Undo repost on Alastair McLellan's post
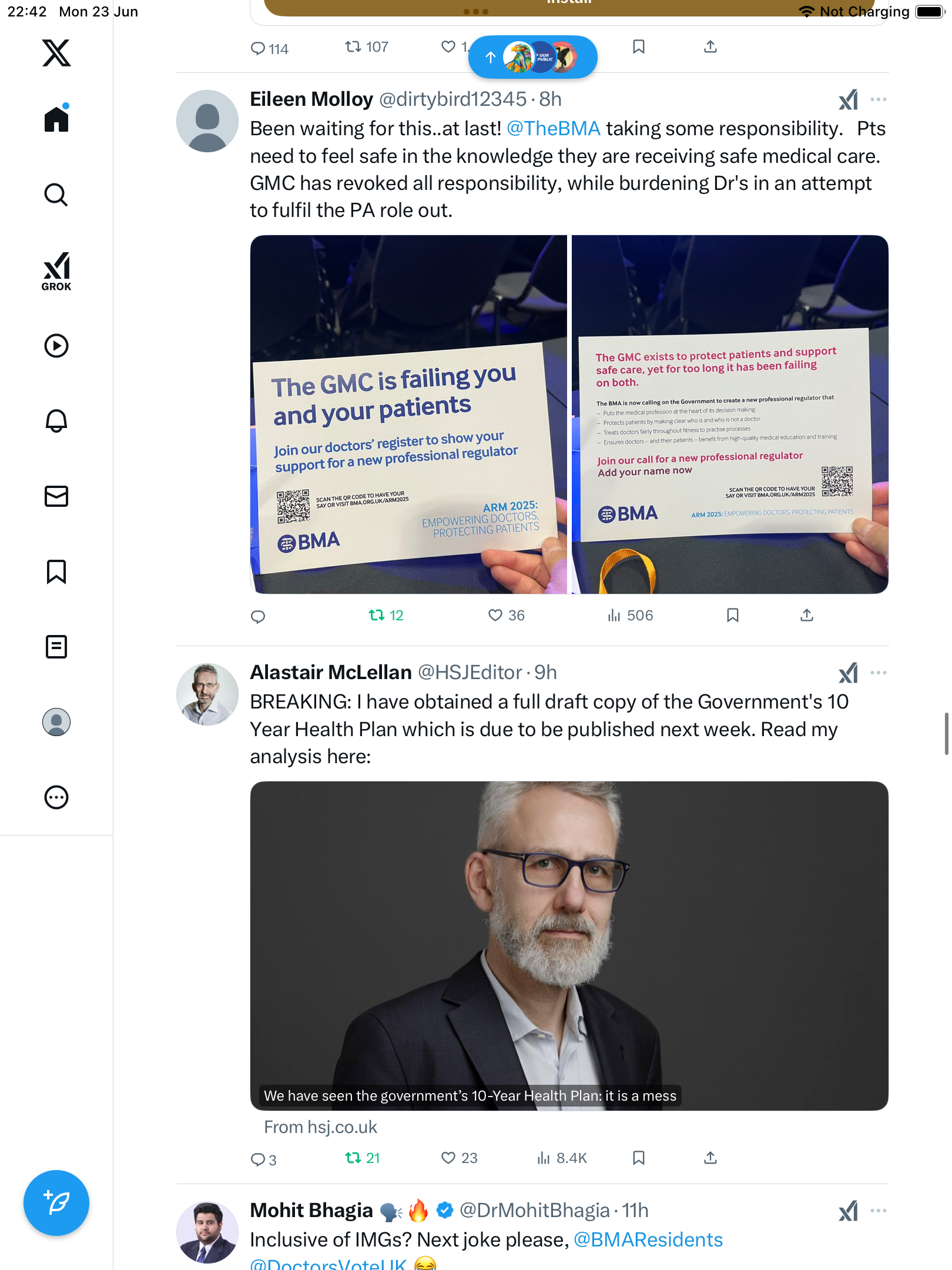 coord(363,1158)
